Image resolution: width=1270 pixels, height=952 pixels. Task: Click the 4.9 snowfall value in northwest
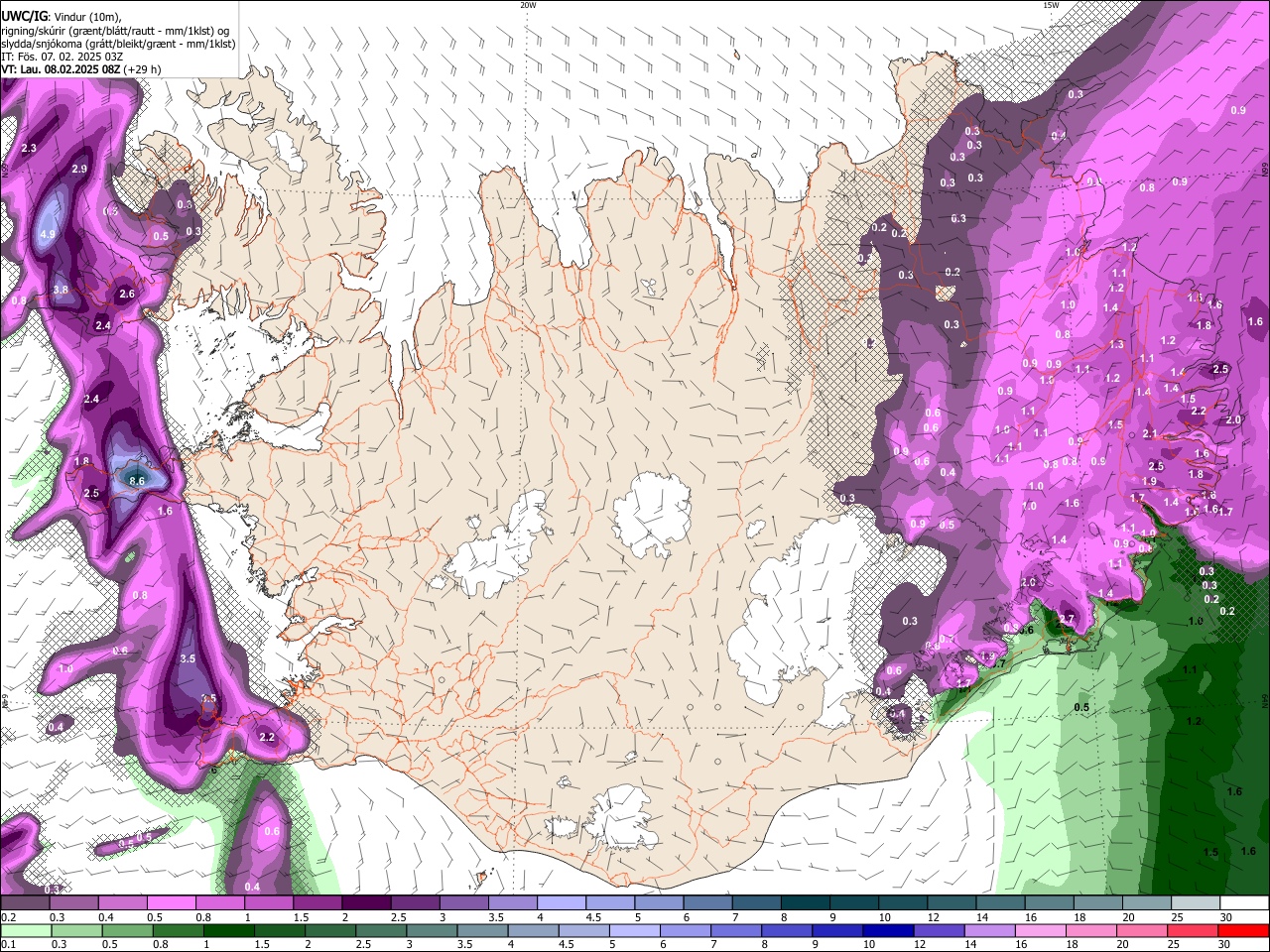(x=48, y=235)
